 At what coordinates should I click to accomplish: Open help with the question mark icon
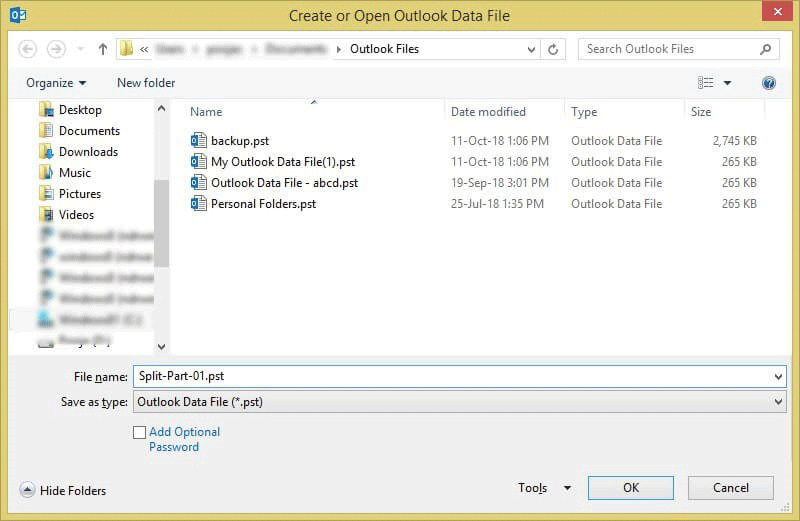coord(769,83)
